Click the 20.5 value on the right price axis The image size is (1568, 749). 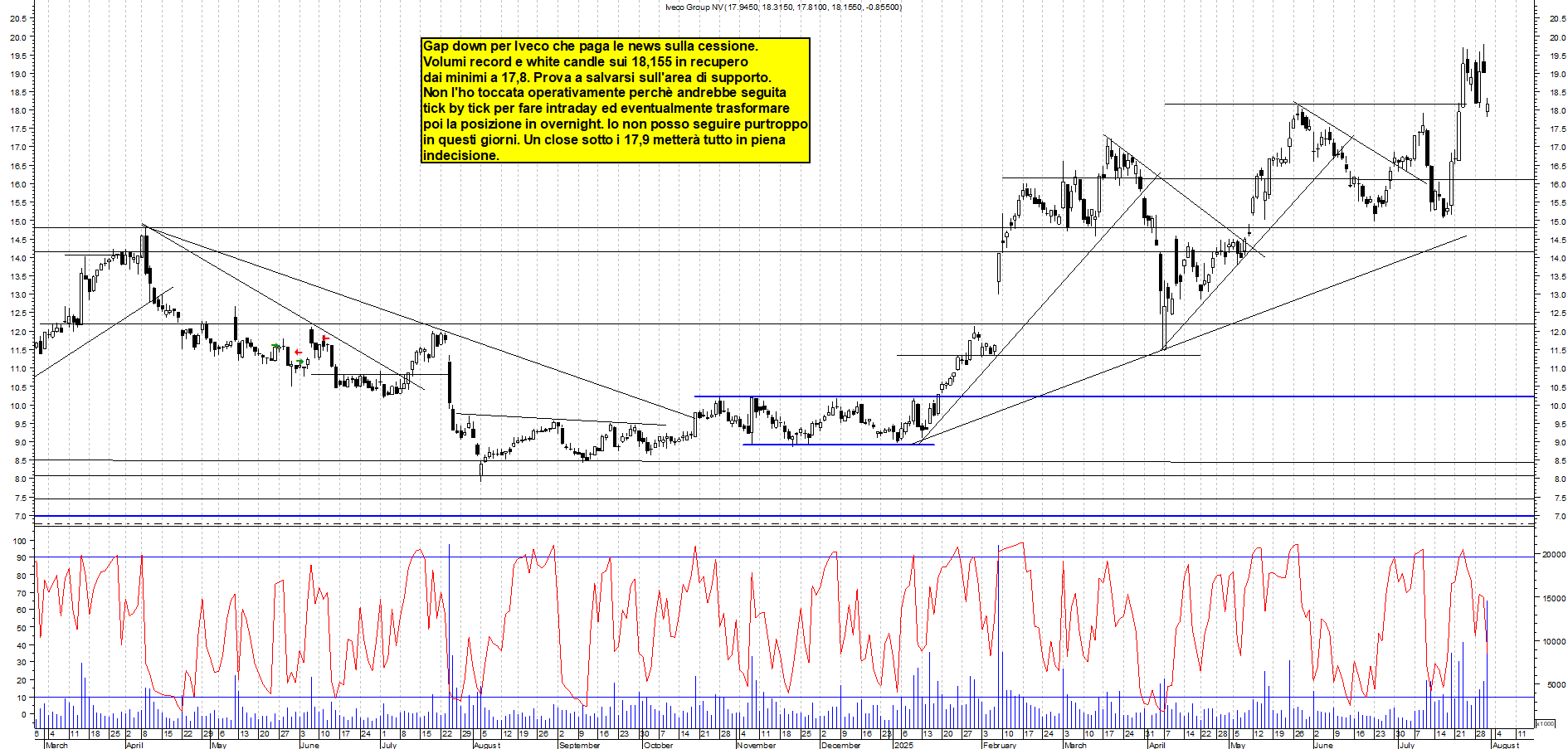pyautogui.click(x=1557, y=18)
